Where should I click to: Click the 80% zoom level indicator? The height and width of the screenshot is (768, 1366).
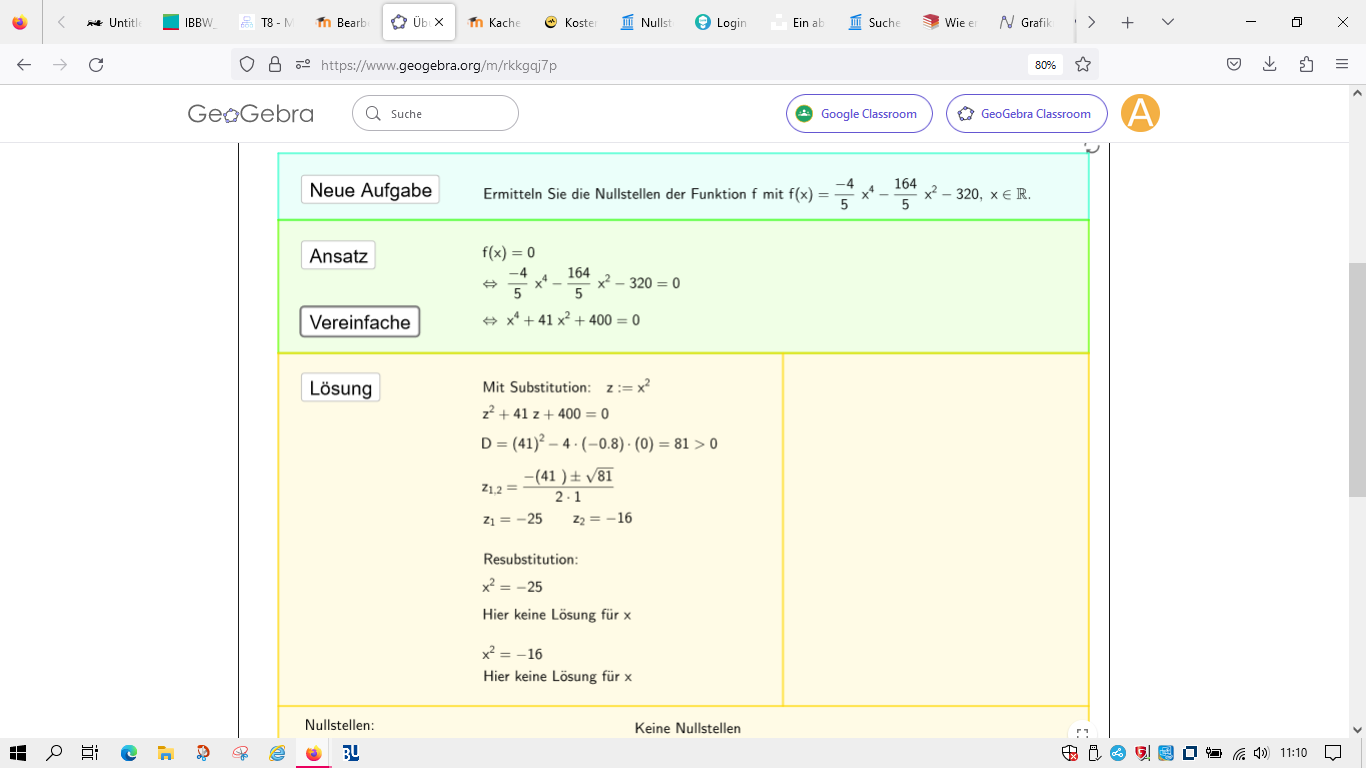[1045, 65]
